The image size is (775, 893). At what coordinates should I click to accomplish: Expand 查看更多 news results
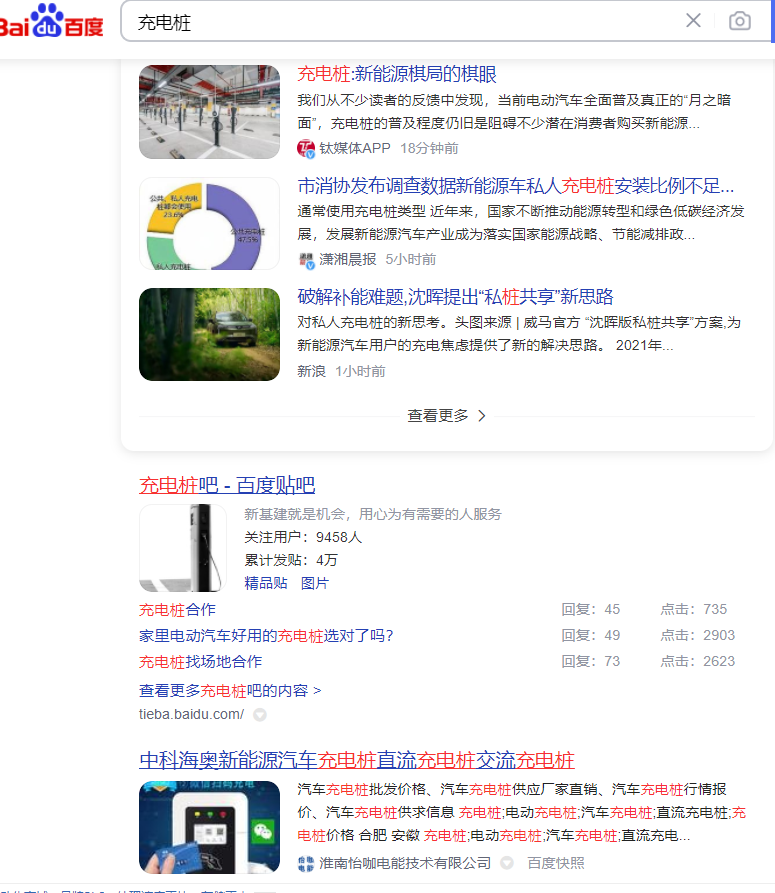[446, 416]
